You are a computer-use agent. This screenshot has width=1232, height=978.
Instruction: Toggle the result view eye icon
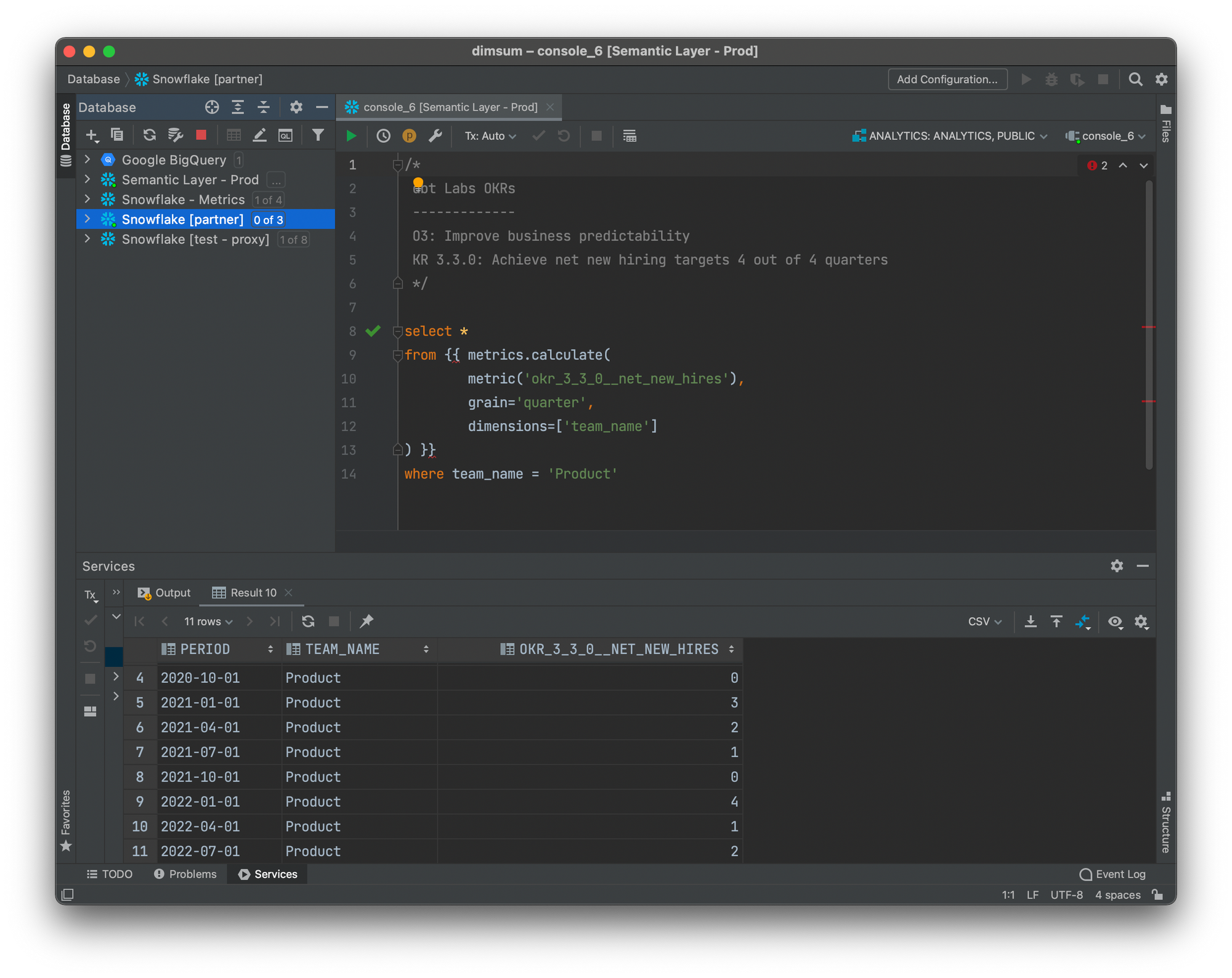[1115, 622]
